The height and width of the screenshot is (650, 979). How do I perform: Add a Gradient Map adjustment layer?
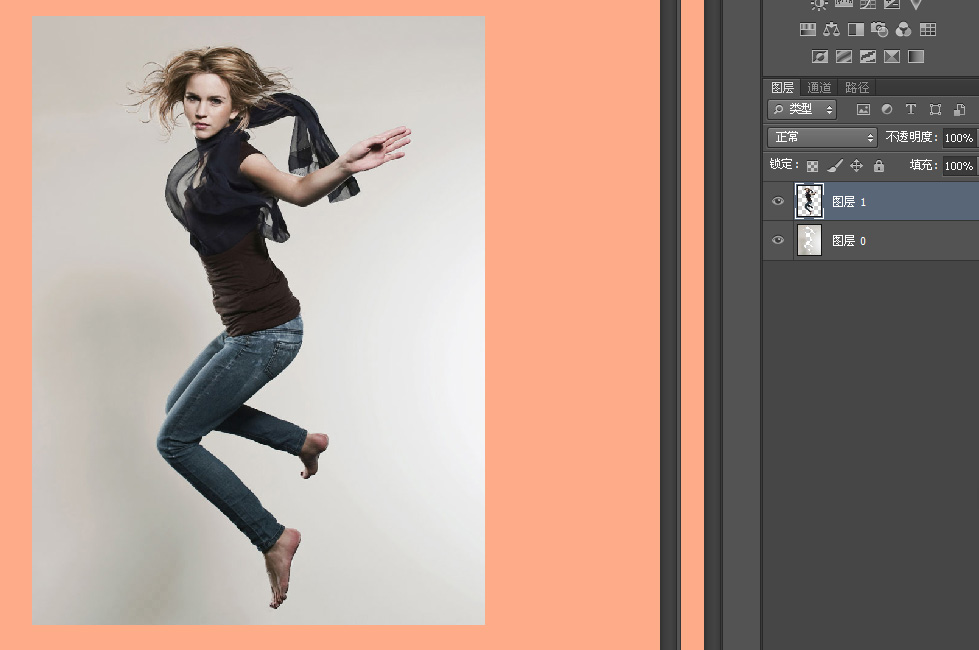point(916,57)
